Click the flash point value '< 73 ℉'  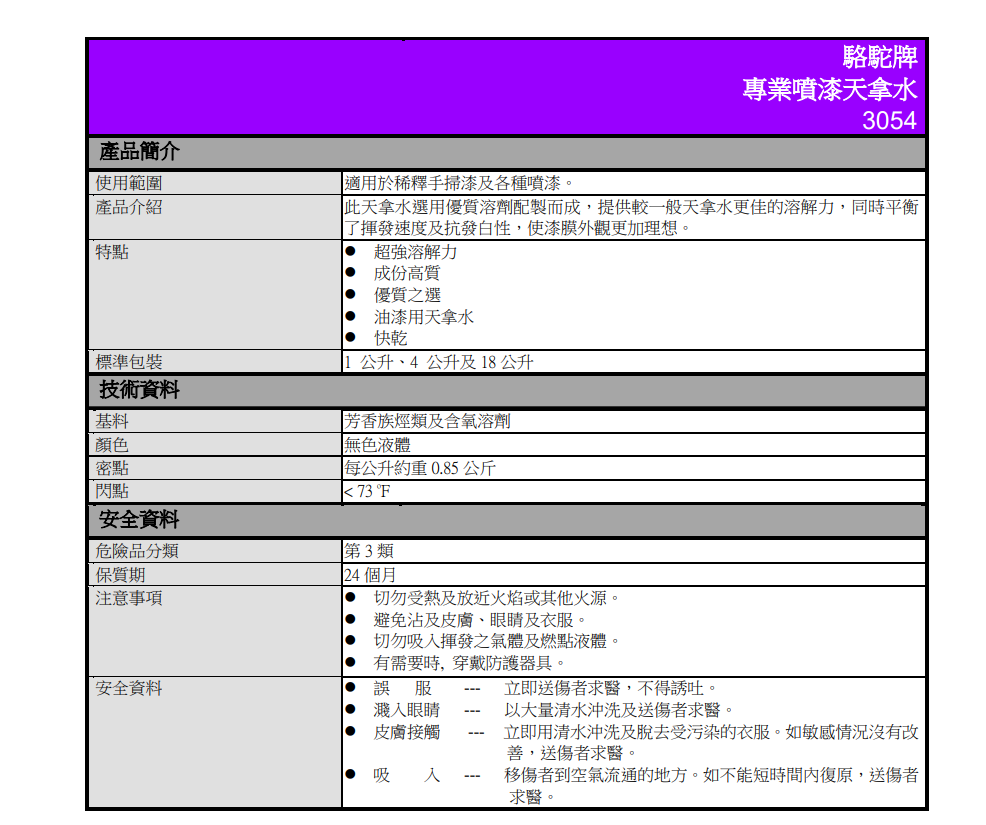(367, 491)
